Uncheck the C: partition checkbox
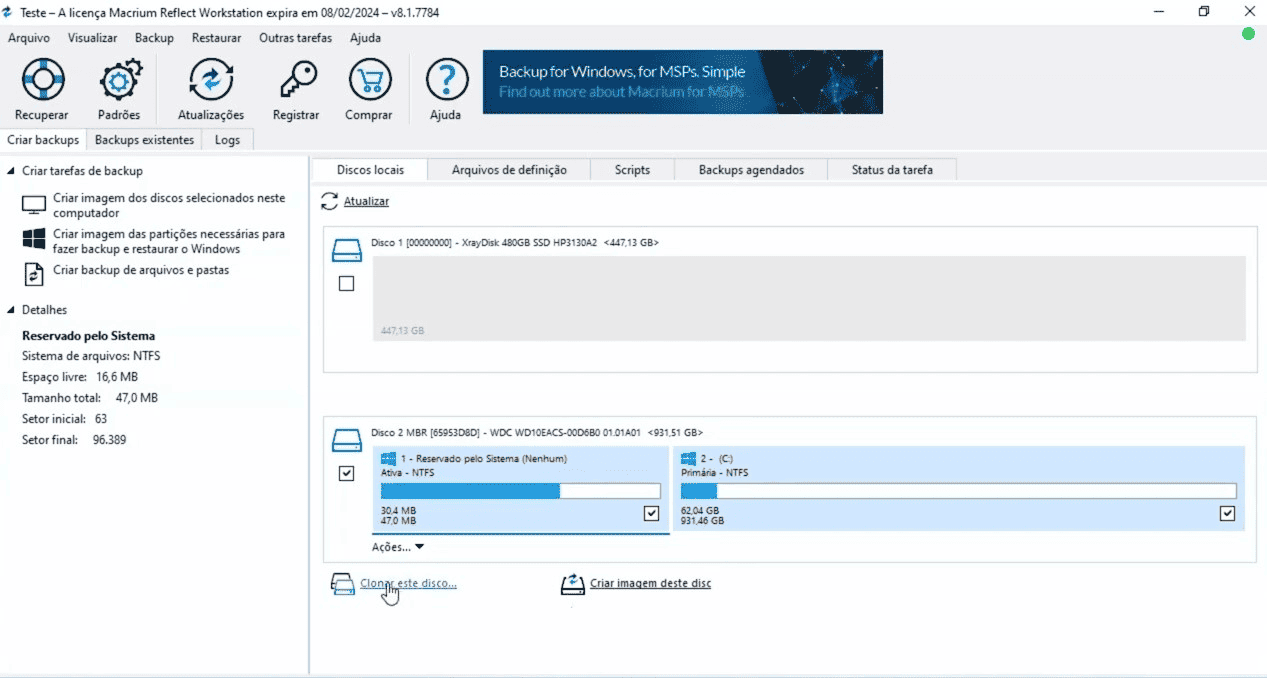1267x678 pixels. (1228, 513)
